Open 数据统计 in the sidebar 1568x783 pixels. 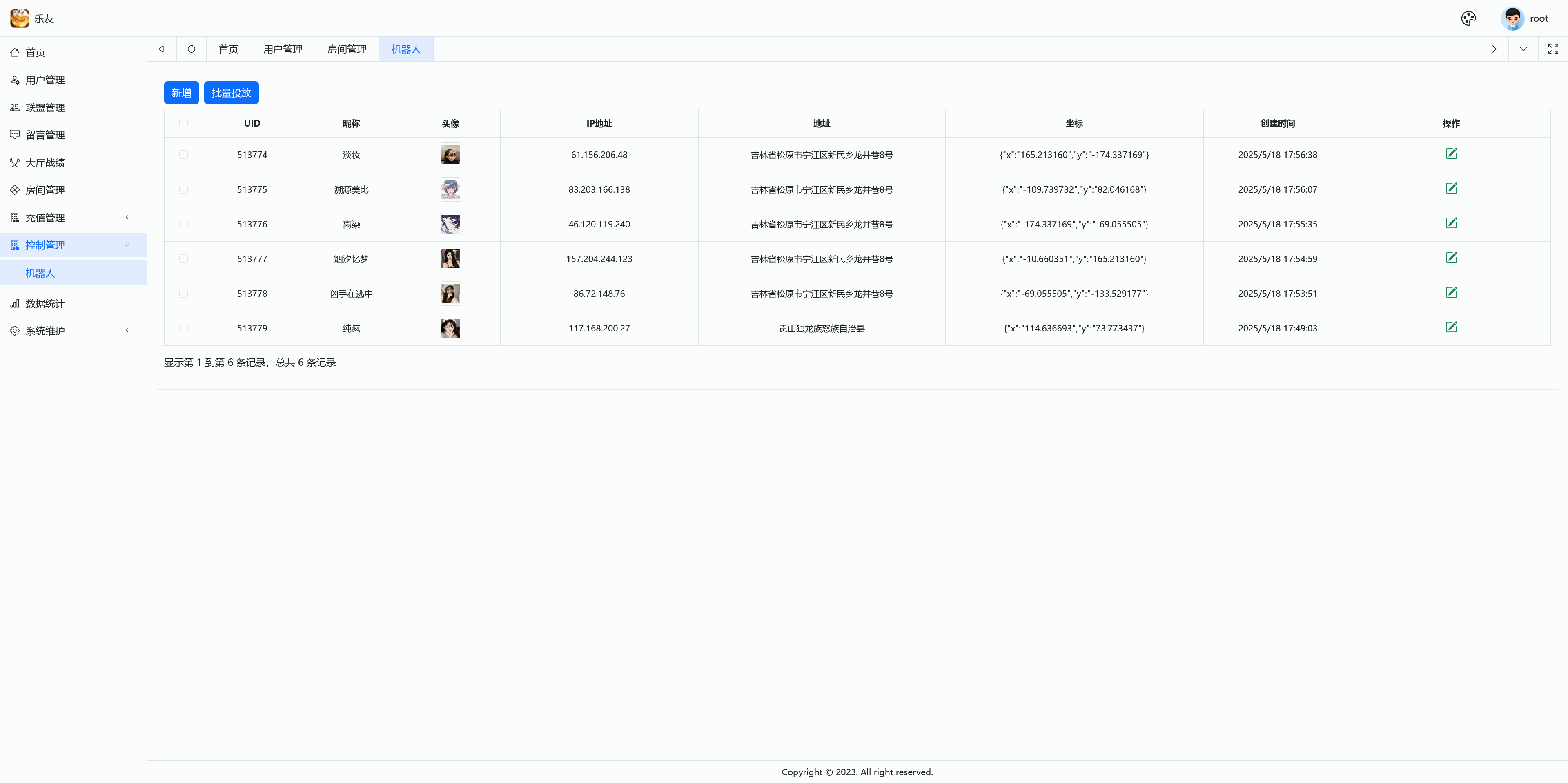pos(45,303)
